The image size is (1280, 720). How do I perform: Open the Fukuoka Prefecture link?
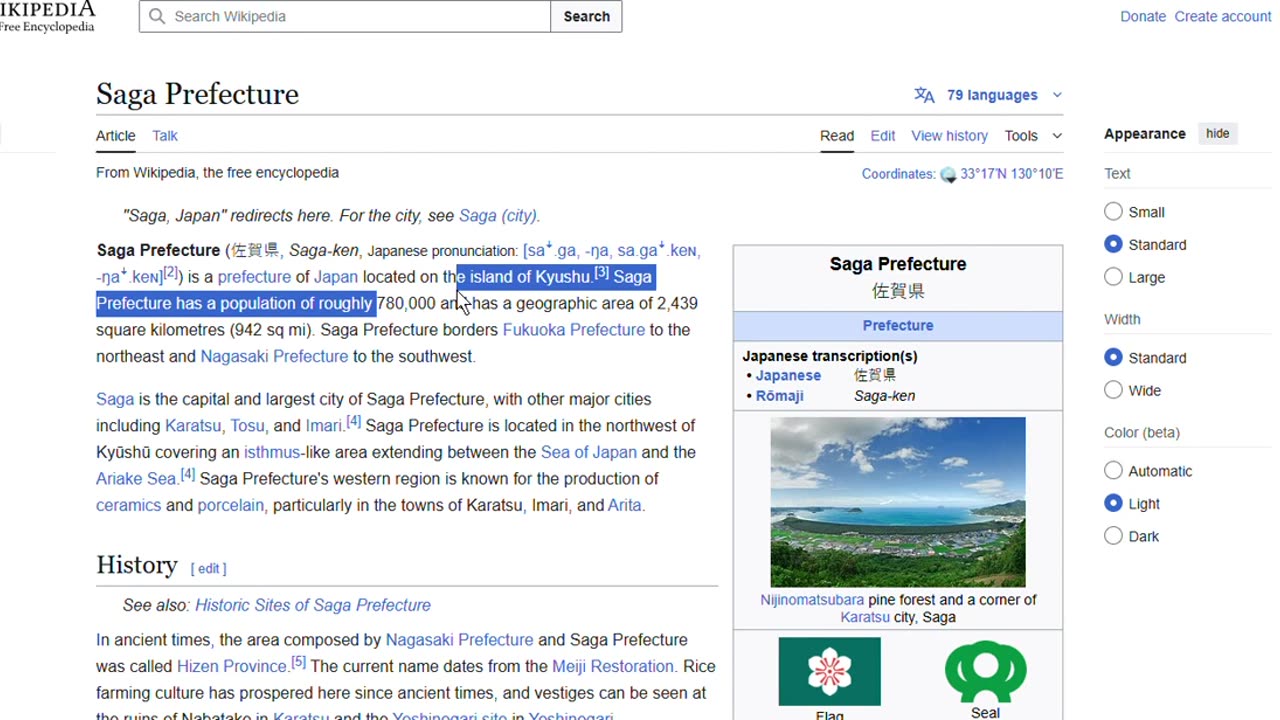point(574,330)
